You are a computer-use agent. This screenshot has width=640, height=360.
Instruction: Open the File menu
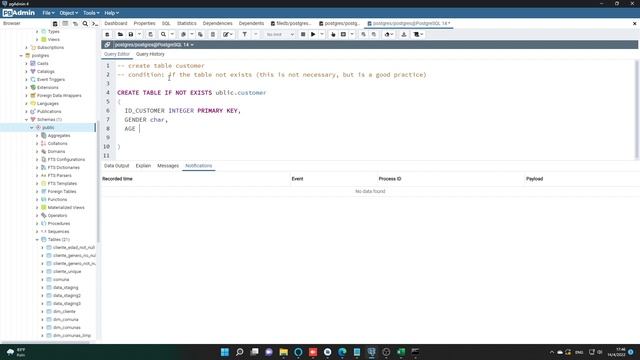tap(48, 13)
